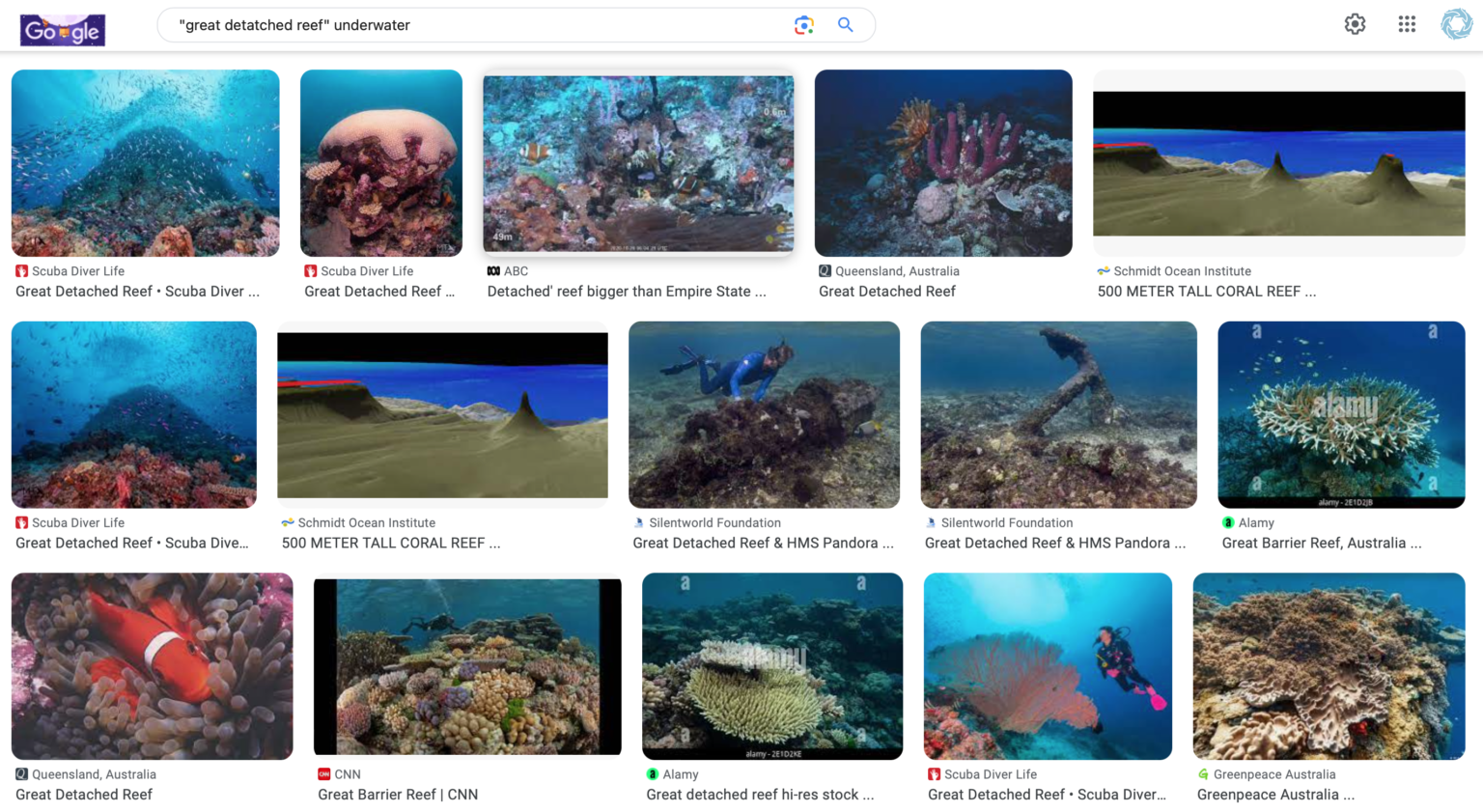Viewport: 1483px width, 812px height.
Task: Click the ABC source favicon
Action: point(493,271)
